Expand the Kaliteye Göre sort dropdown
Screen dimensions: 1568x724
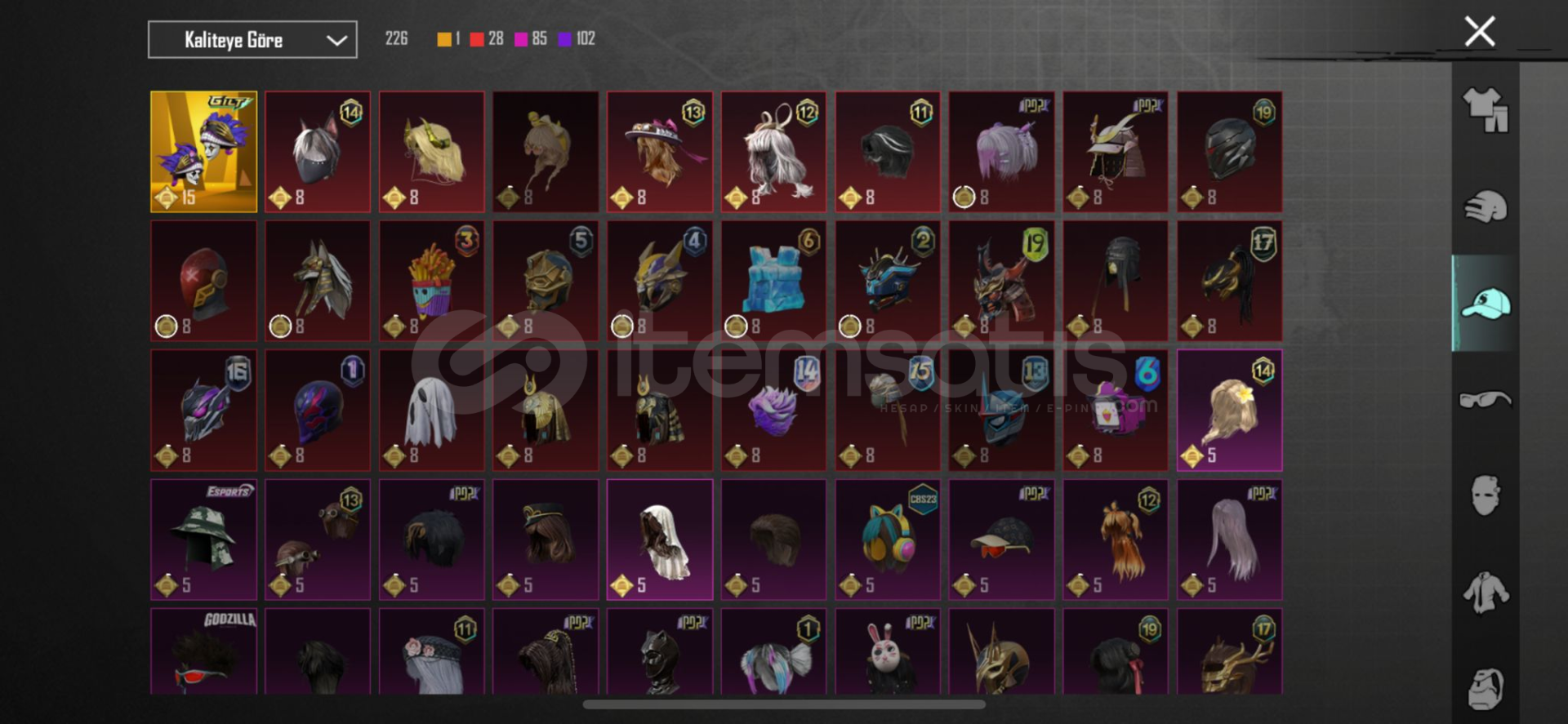tap(252, 39)
